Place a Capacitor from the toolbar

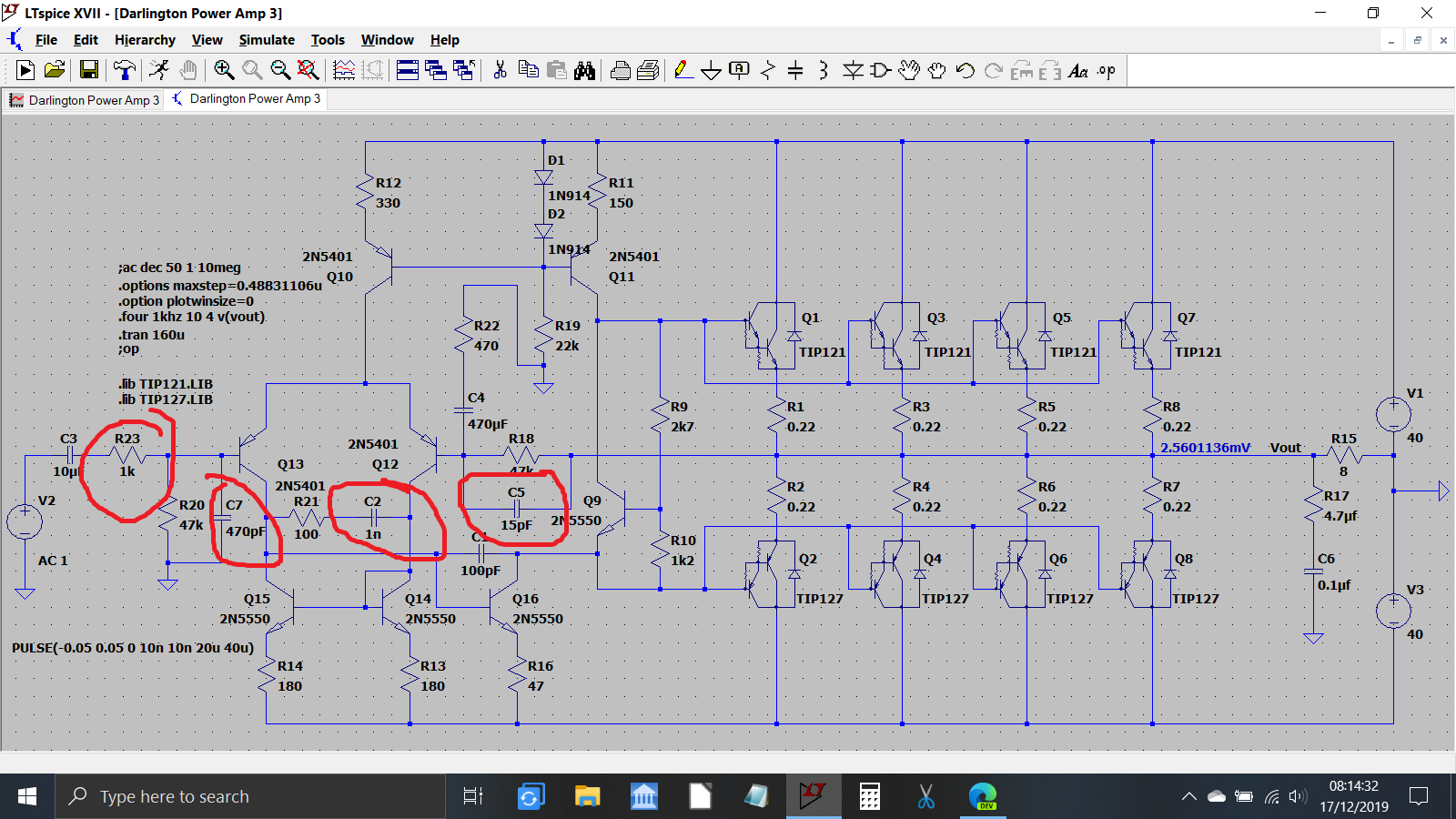(795, 70)
